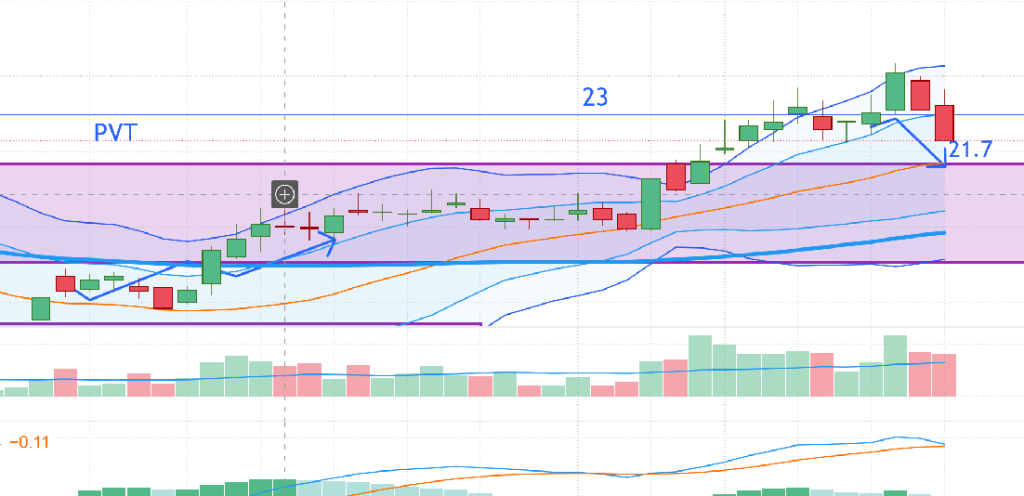The width and height of the screenshot is (1024, 496).
Task: Select the first green candle at the far left
Action: click(x=40, y=308)
